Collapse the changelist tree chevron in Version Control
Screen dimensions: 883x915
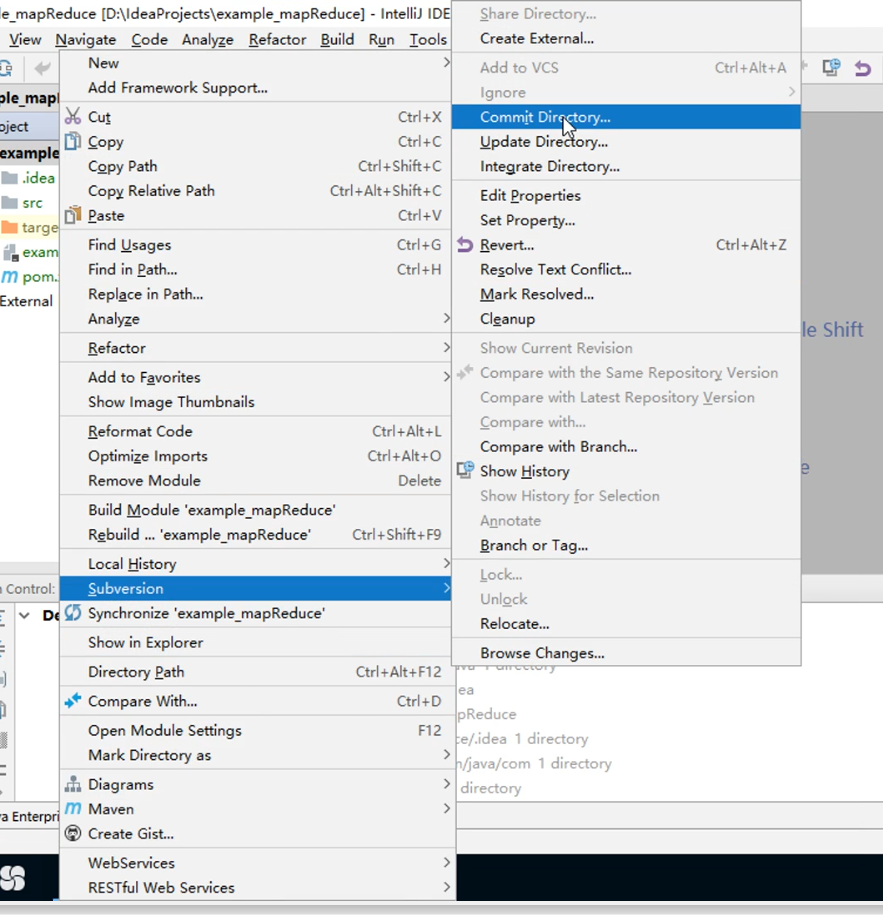pyautogui.click(x=25, y=615)
